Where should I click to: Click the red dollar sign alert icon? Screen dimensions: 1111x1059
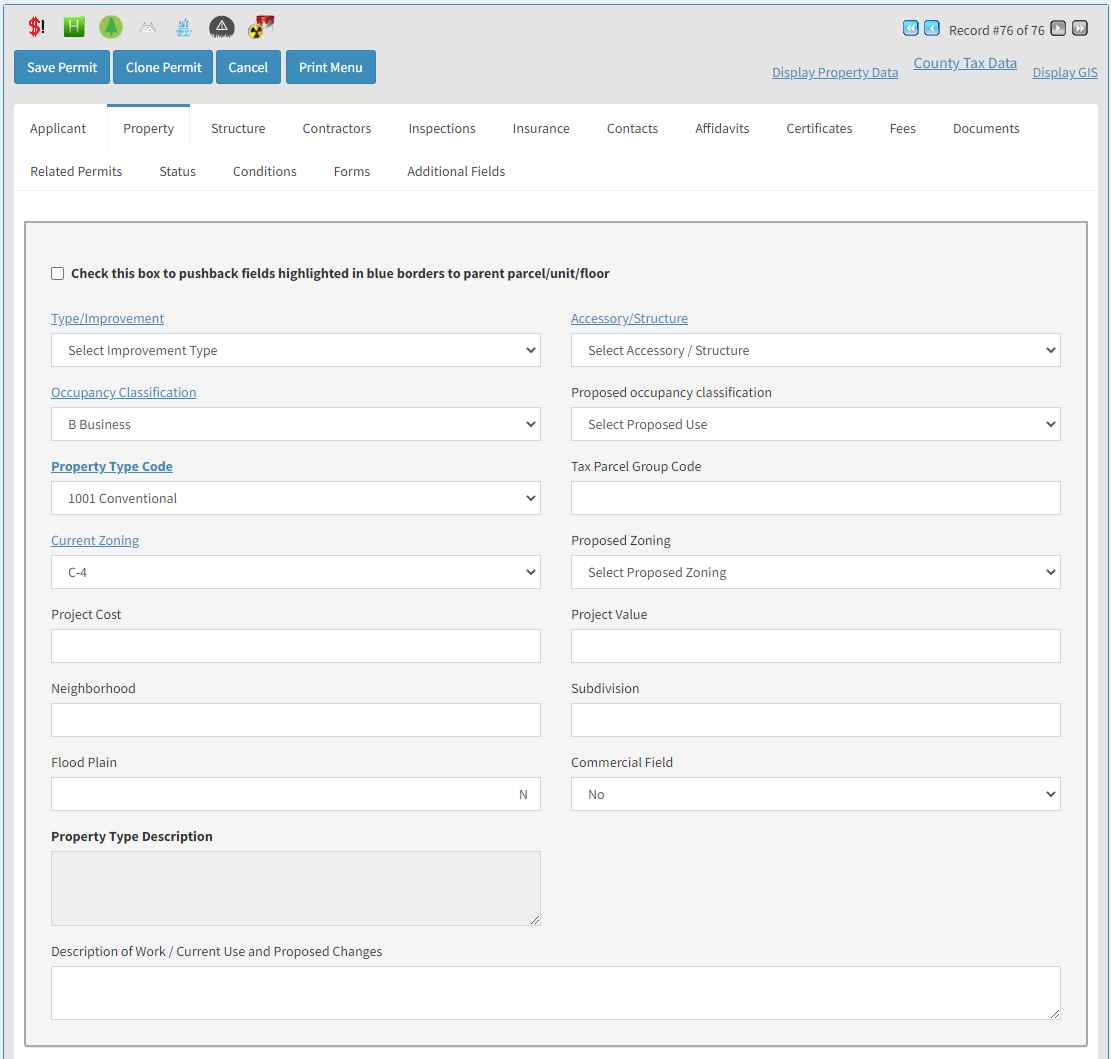tap(36, 27)
